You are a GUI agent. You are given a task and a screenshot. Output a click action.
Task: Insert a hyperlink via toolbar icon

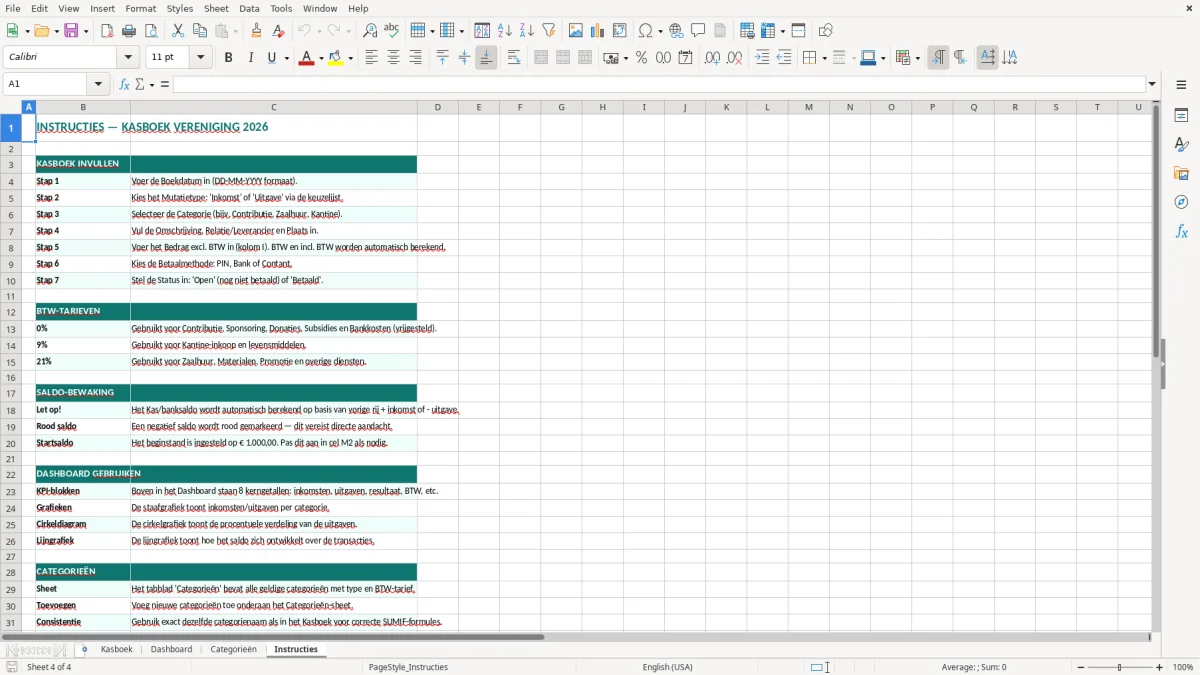click(x=676, y=31)
